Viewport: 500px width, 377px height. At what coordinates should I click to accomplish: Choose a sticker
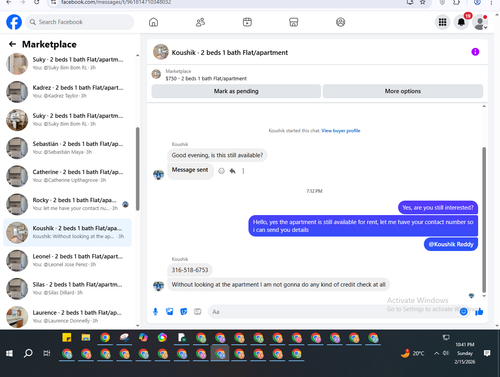184,312
